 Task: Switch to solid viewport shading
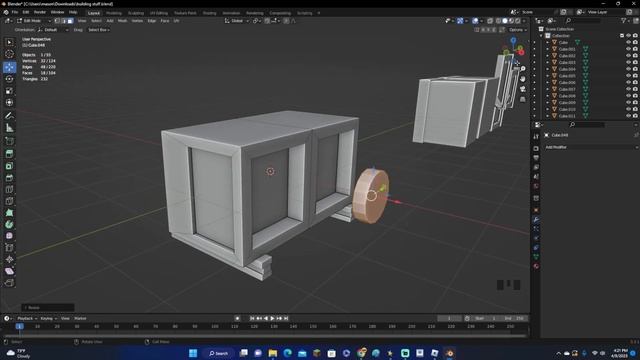505,21
